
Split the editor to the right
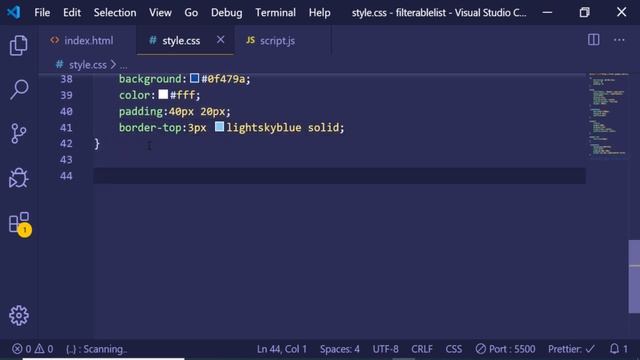593,40
